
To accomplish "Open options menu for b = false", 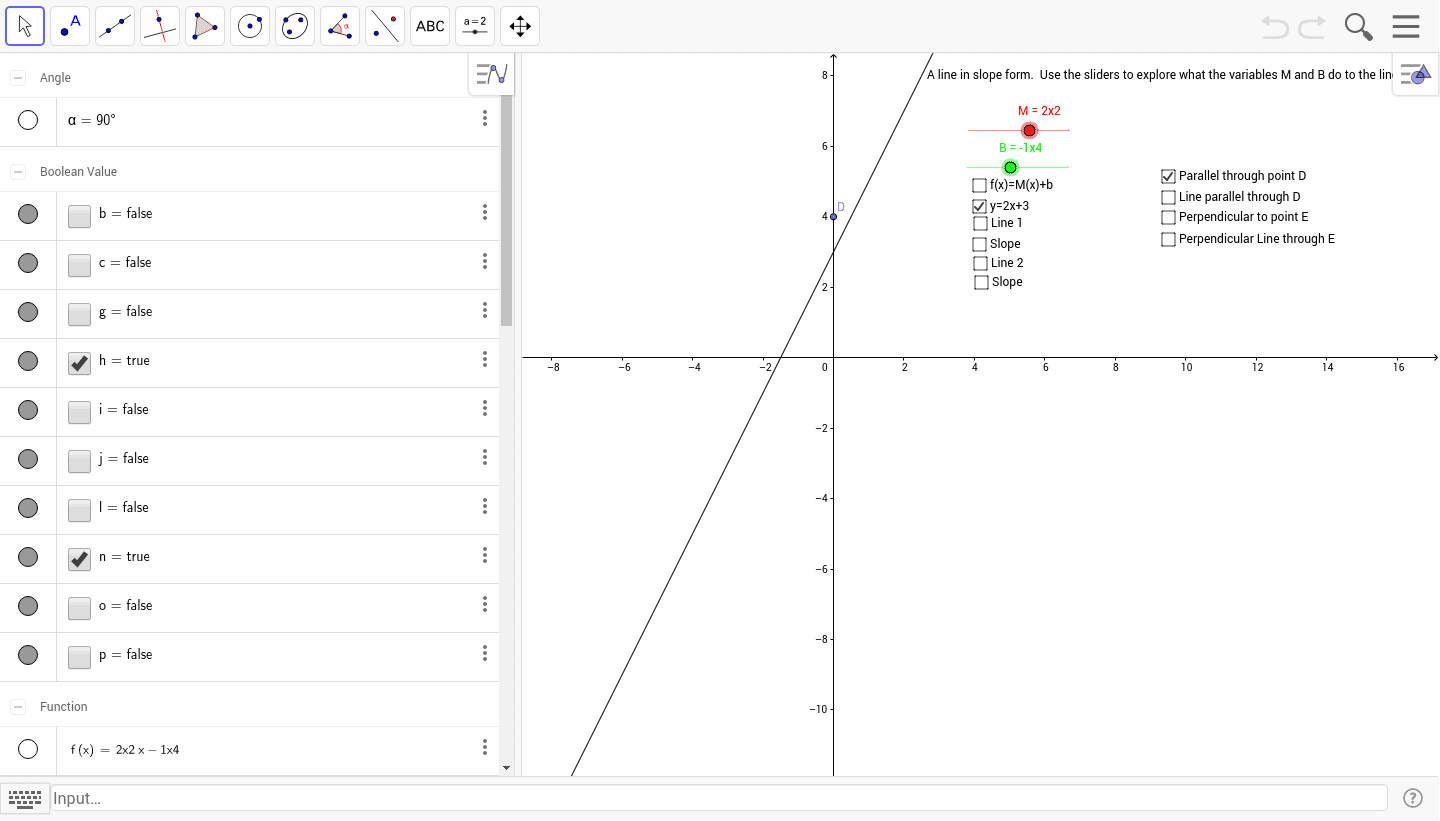I will (485, 212).
